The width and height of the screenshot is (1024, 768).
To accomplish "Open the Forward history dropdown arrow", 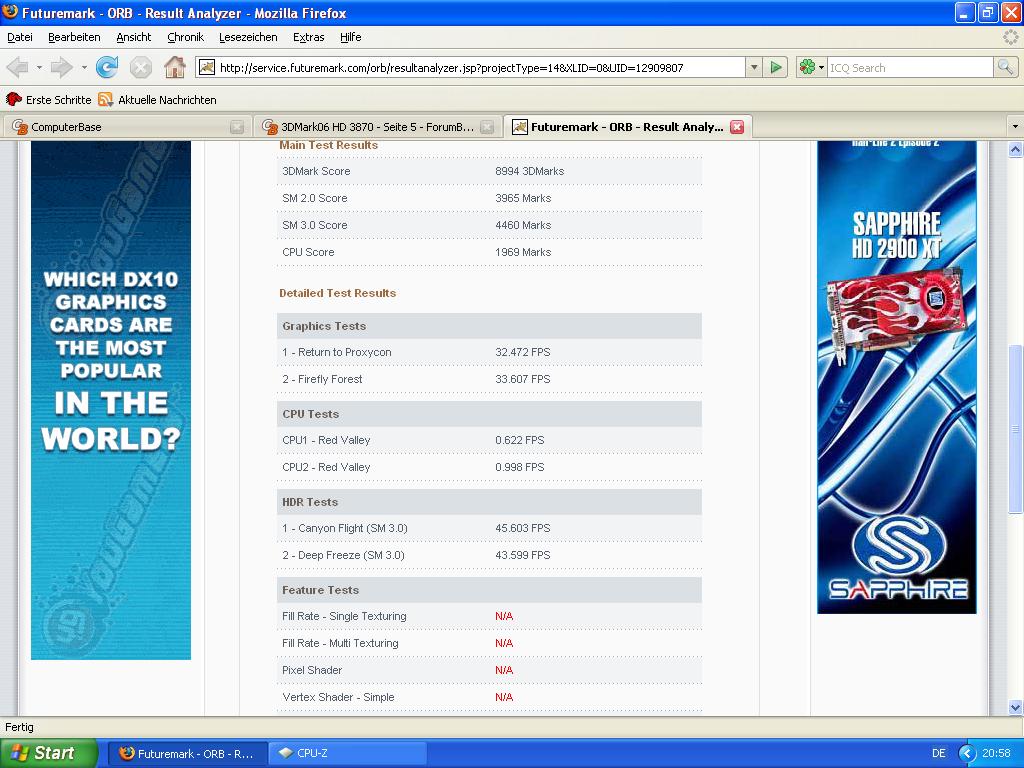I will 84,67.
